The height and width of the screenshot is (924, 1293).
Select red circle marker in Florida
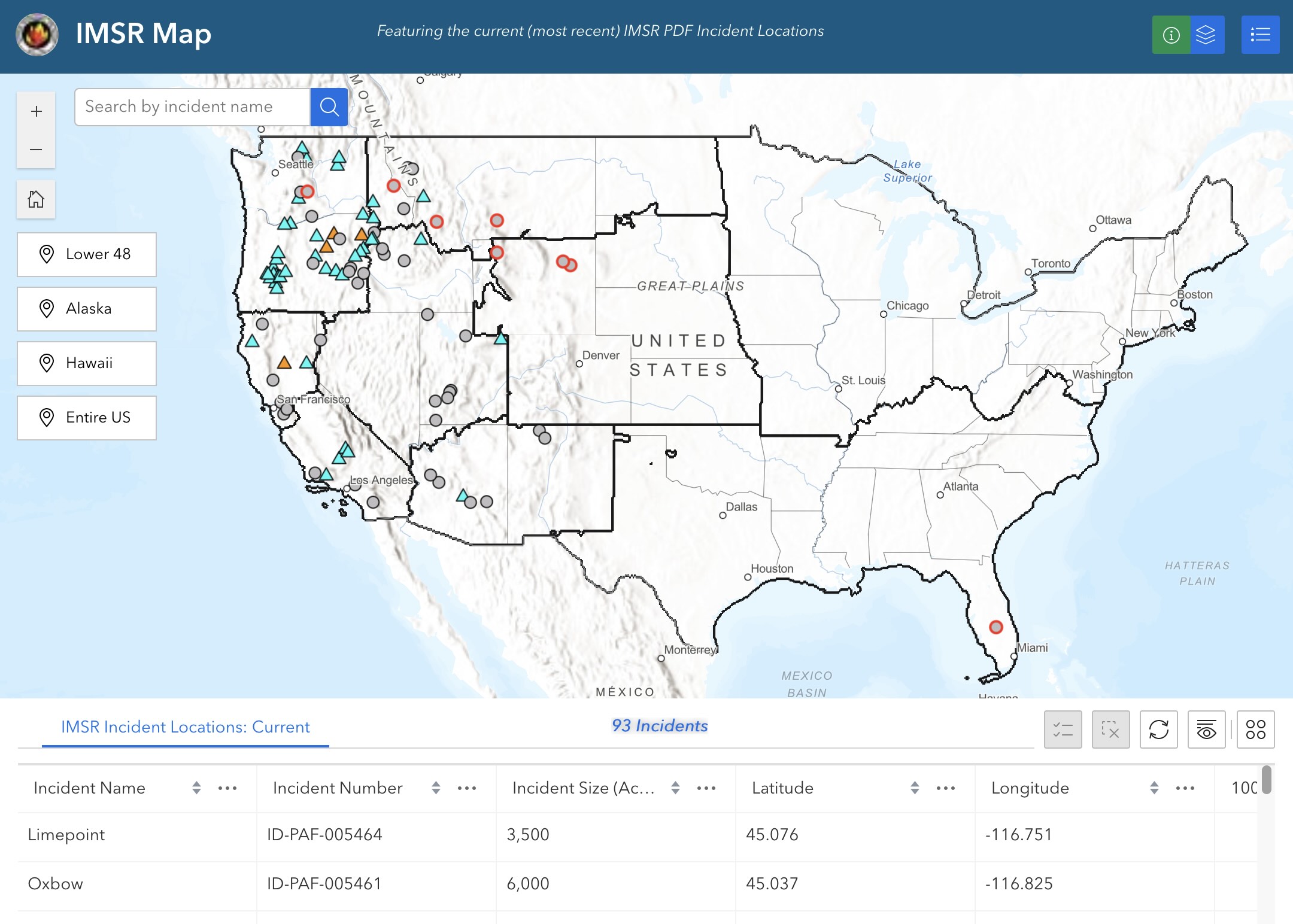coord(996,627)
